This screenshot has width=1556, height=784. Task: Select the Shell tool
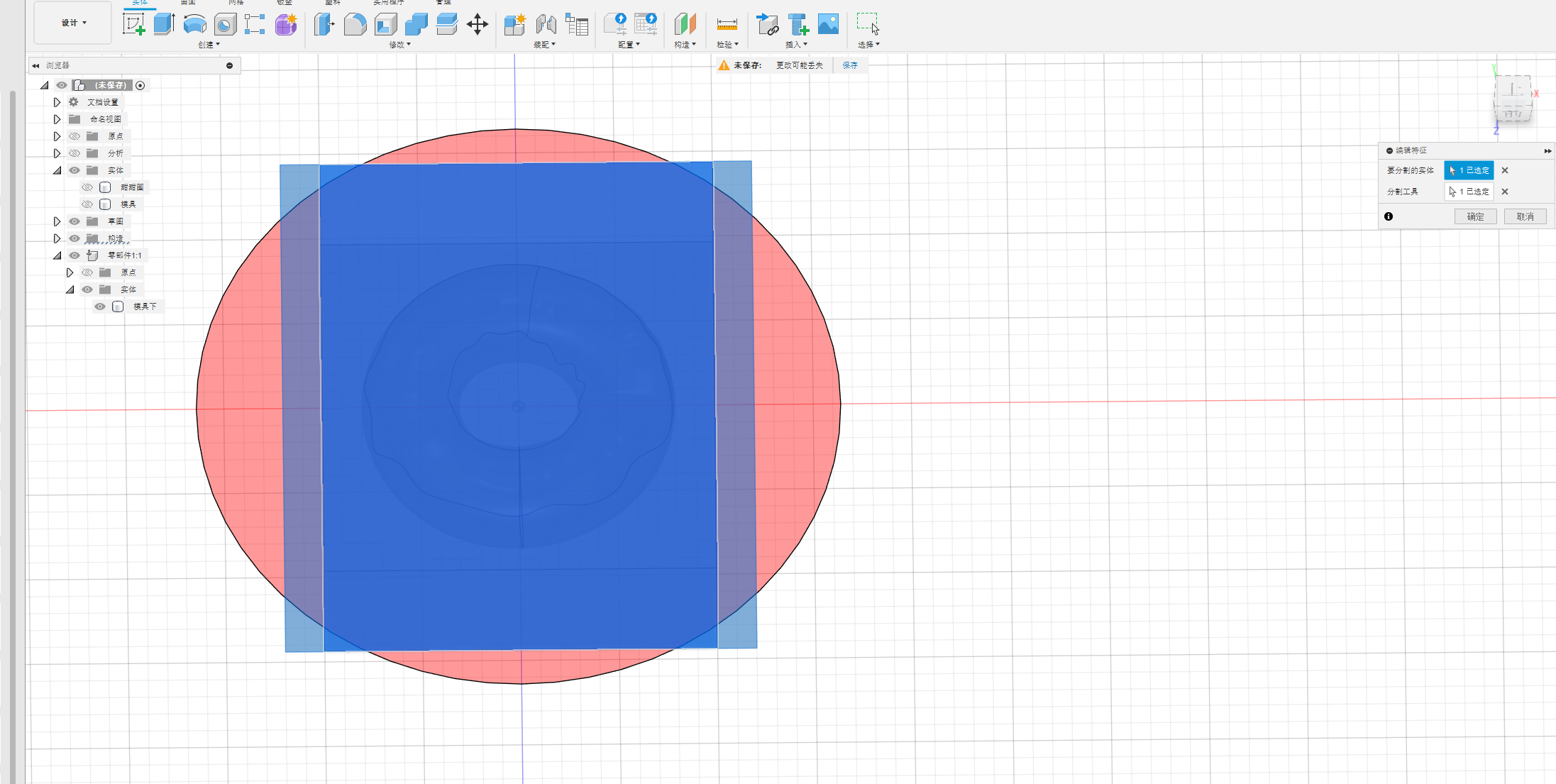[386, 24]
